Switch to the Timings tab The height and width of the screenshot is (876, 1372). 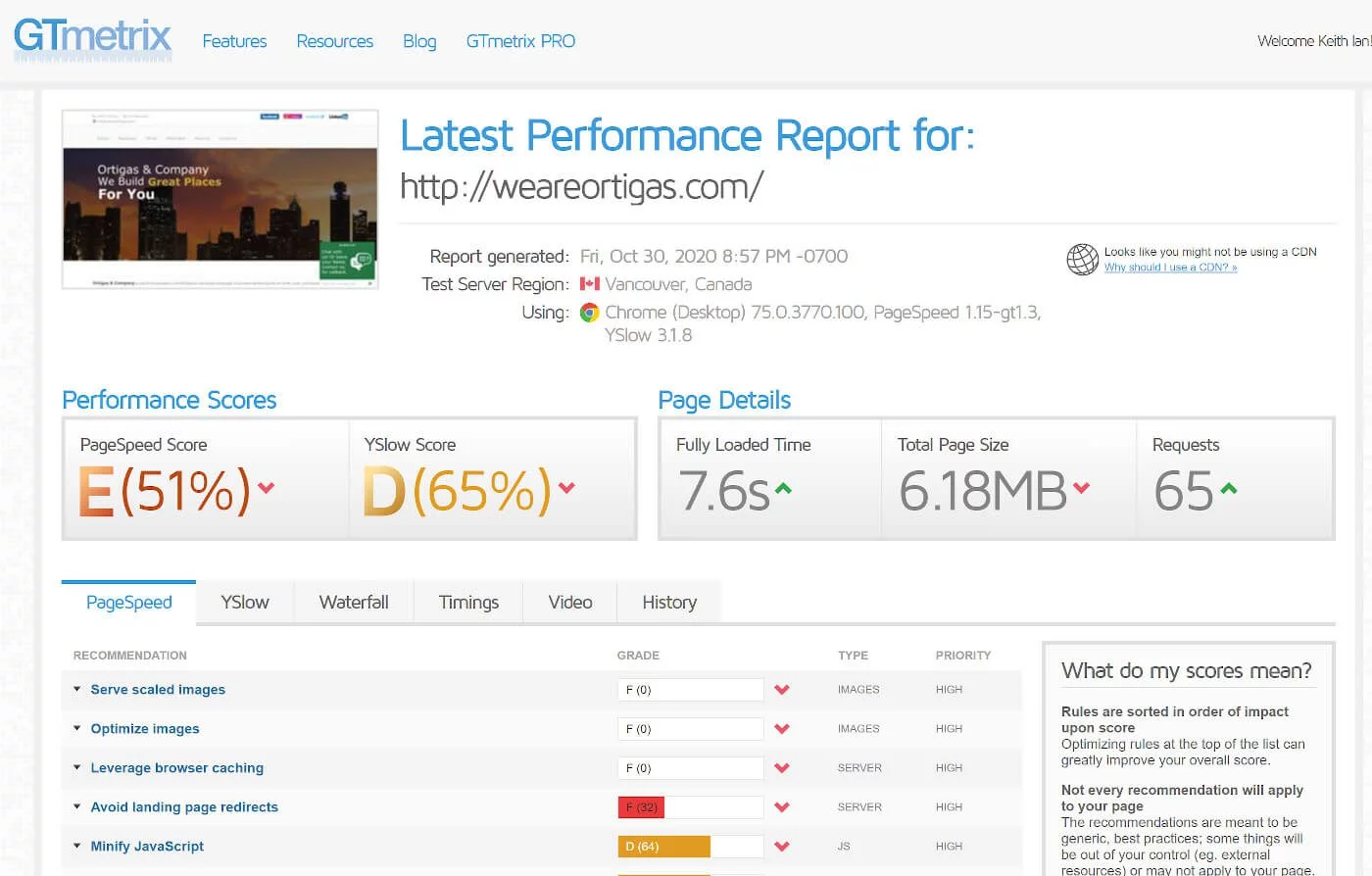point(468,603)
